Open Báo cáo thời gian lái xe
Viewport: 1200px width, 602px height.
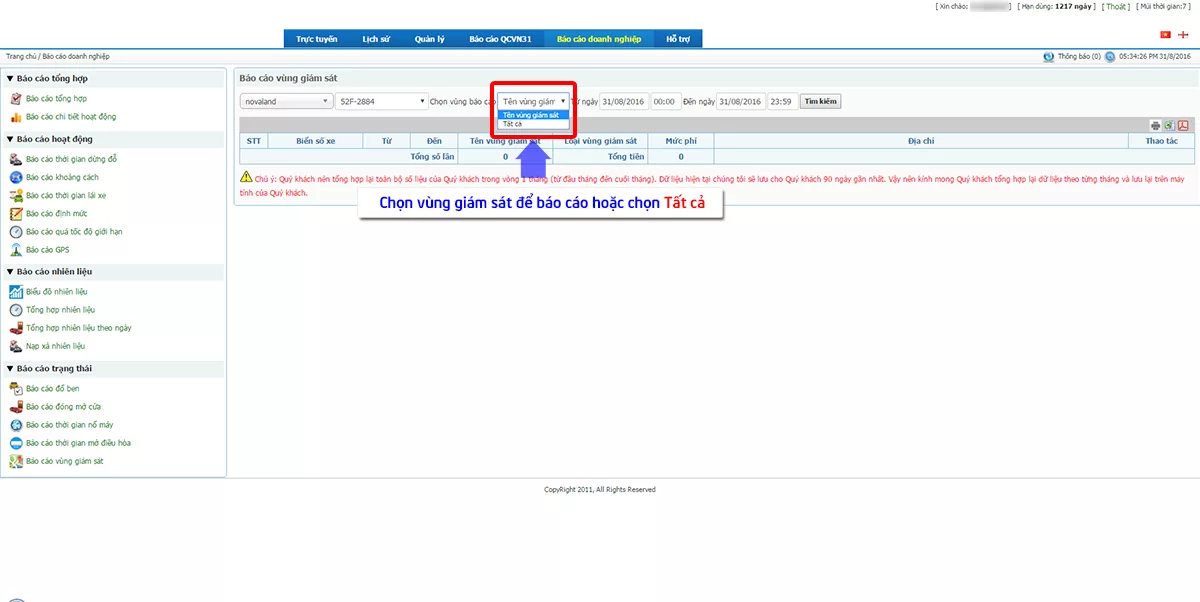tap(66, 195)
